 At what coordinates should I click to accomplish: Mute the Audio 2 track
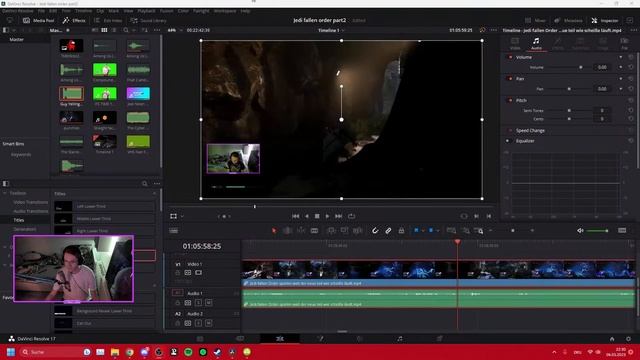click(209, 323)
